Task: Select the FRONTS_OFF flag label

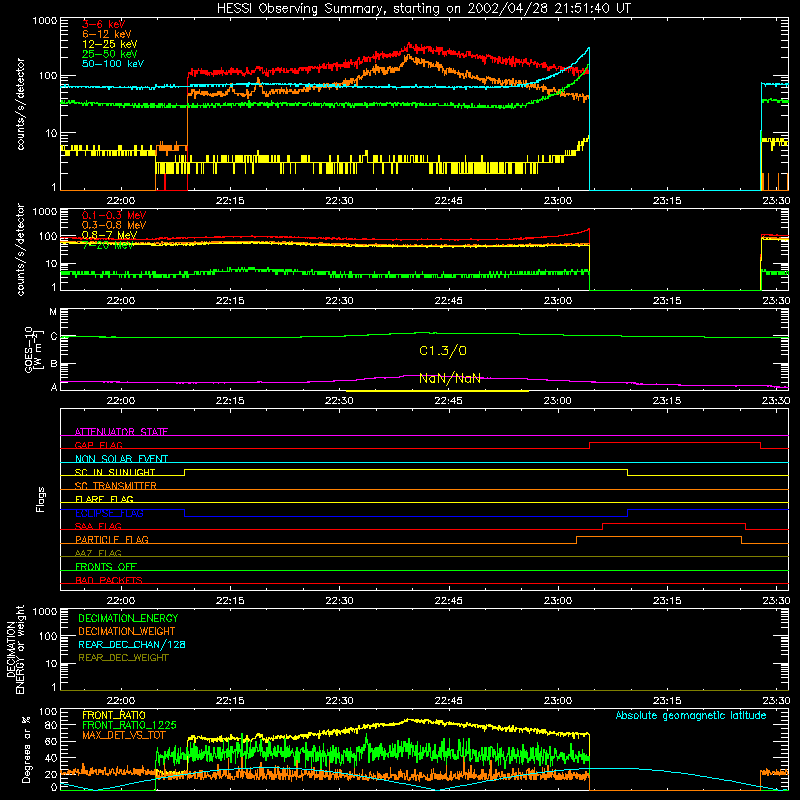Action: (x=106, y=567)
